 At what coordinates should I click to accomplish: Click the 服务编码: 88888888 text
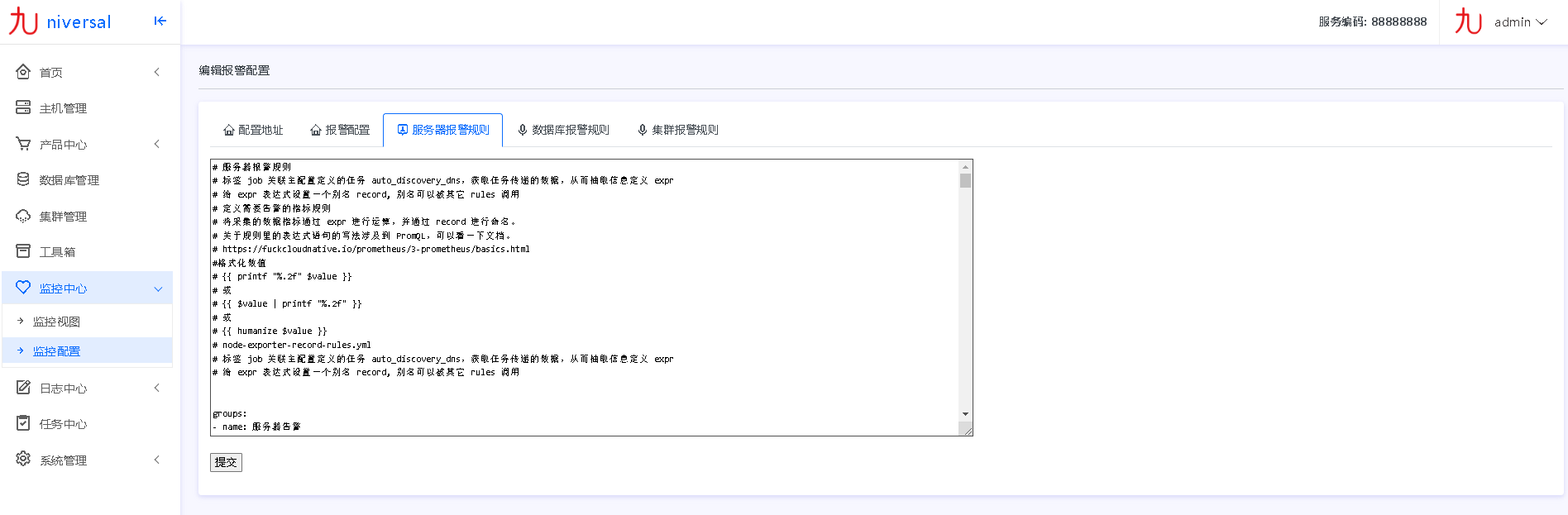coord(1373,21)
